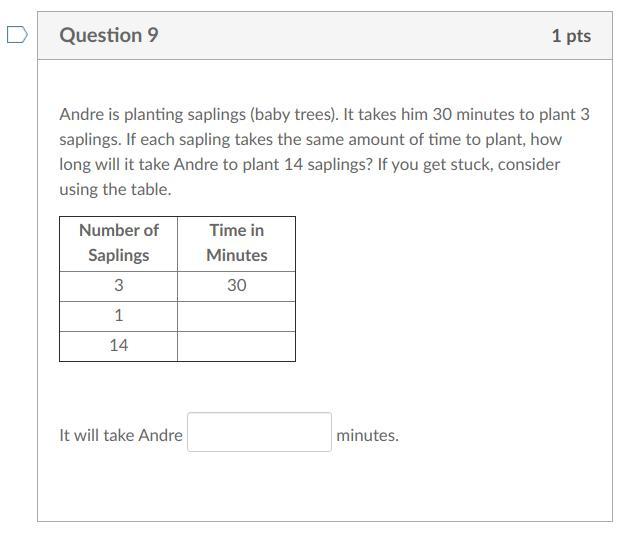
Task: Click the minutes answer input field
Action: 259,432
